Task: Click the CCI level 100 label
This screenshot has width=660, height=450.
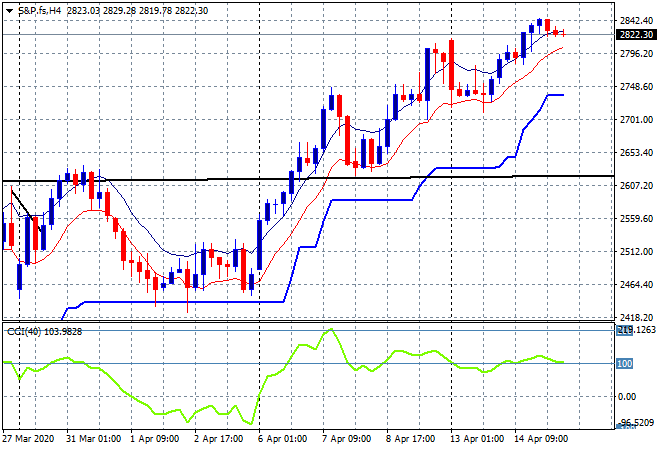Action: click(624, 363)
